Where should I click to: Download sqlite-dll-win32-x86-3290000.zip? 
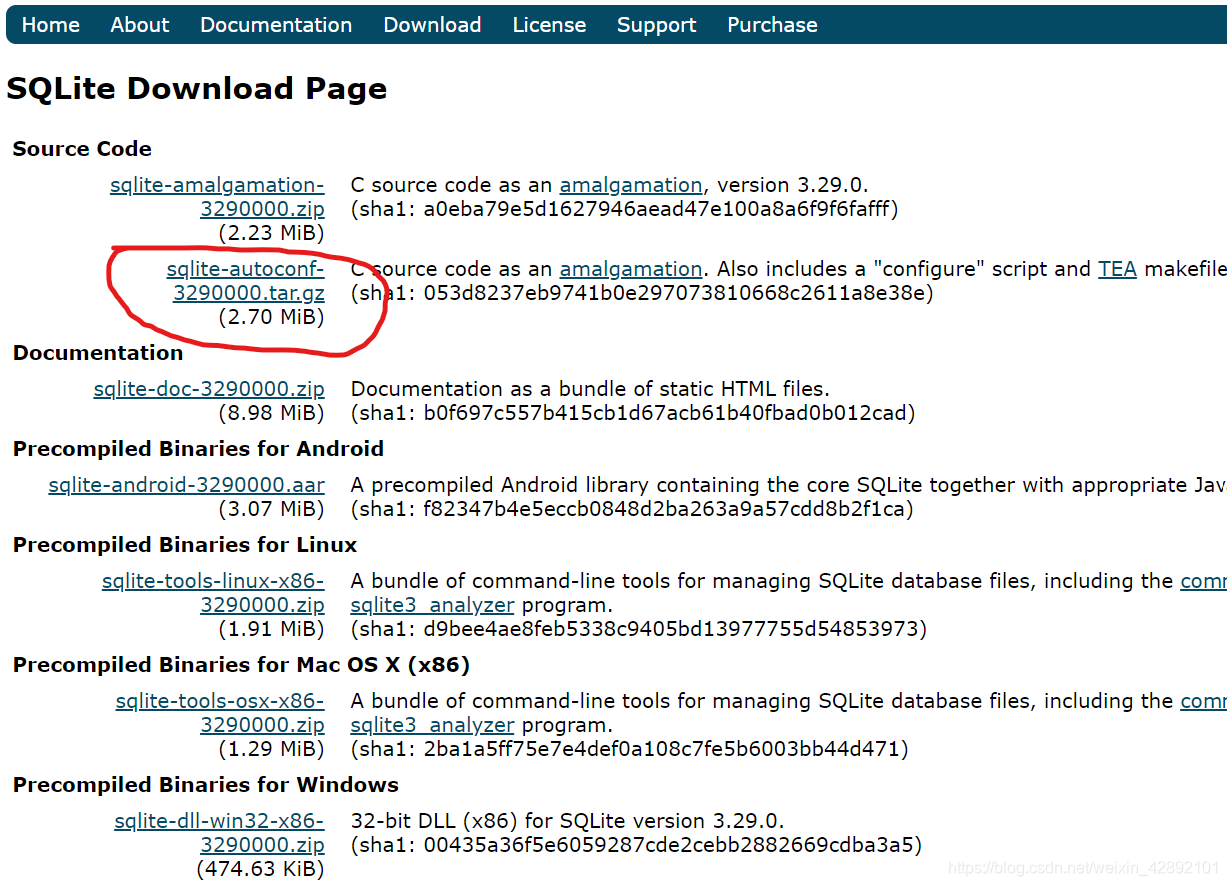[x=220, y=833]
